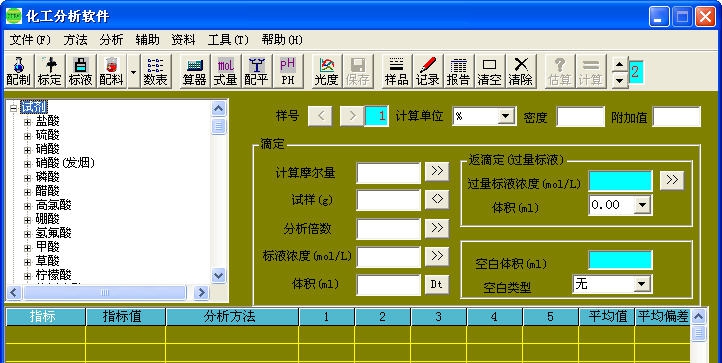Screen dimensions: 722x363
Task: Click the Dt button beside 体积(ml)
Action: coord(437,285)
